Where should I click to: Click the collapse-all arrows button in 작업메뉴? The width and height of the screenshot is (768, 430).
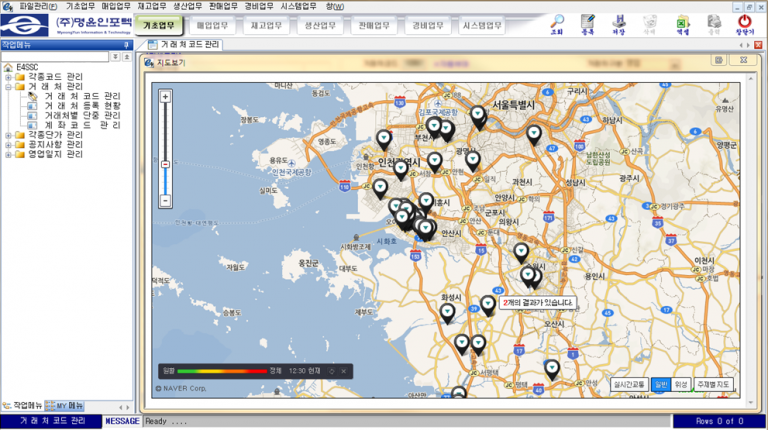point(126,57)
